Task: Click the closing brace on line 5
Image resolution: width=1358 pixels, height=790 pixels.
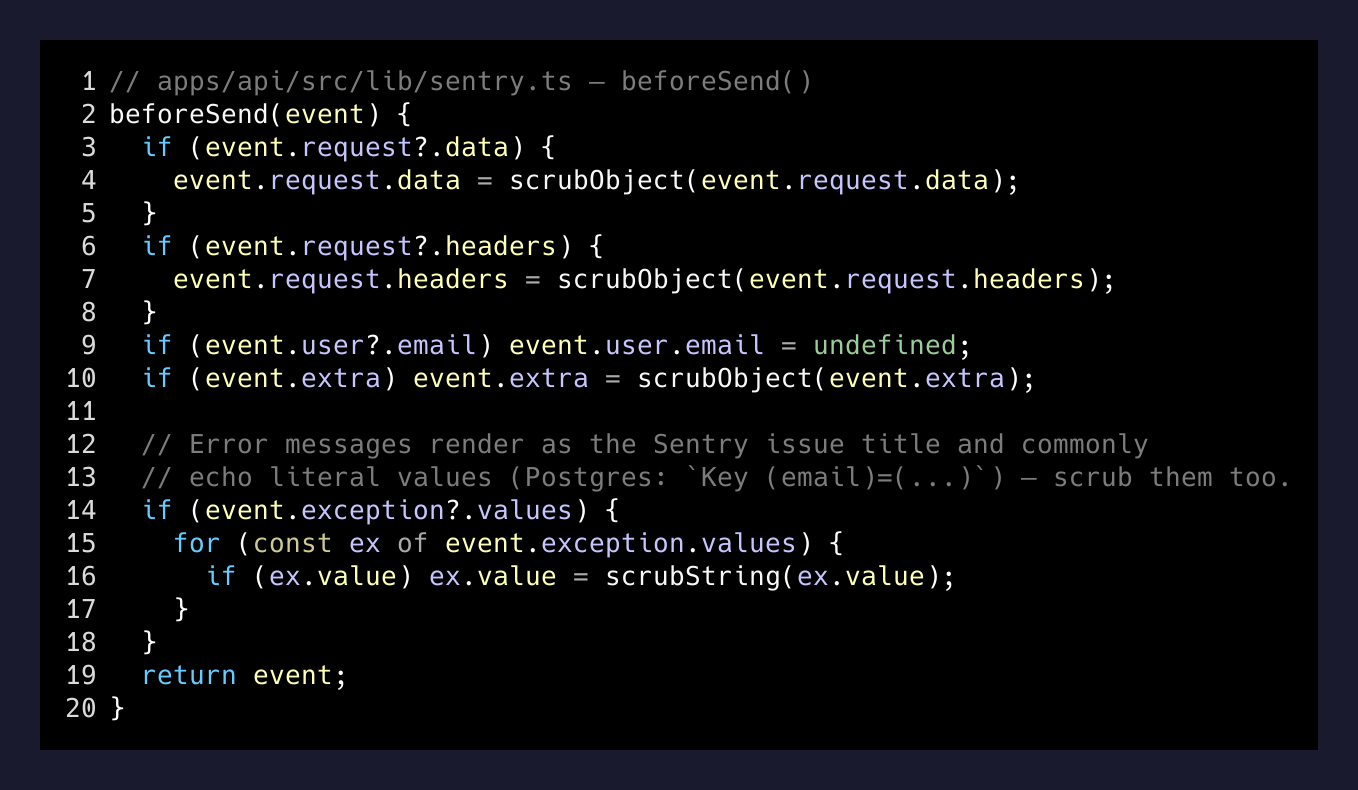Action: [150, 213]
